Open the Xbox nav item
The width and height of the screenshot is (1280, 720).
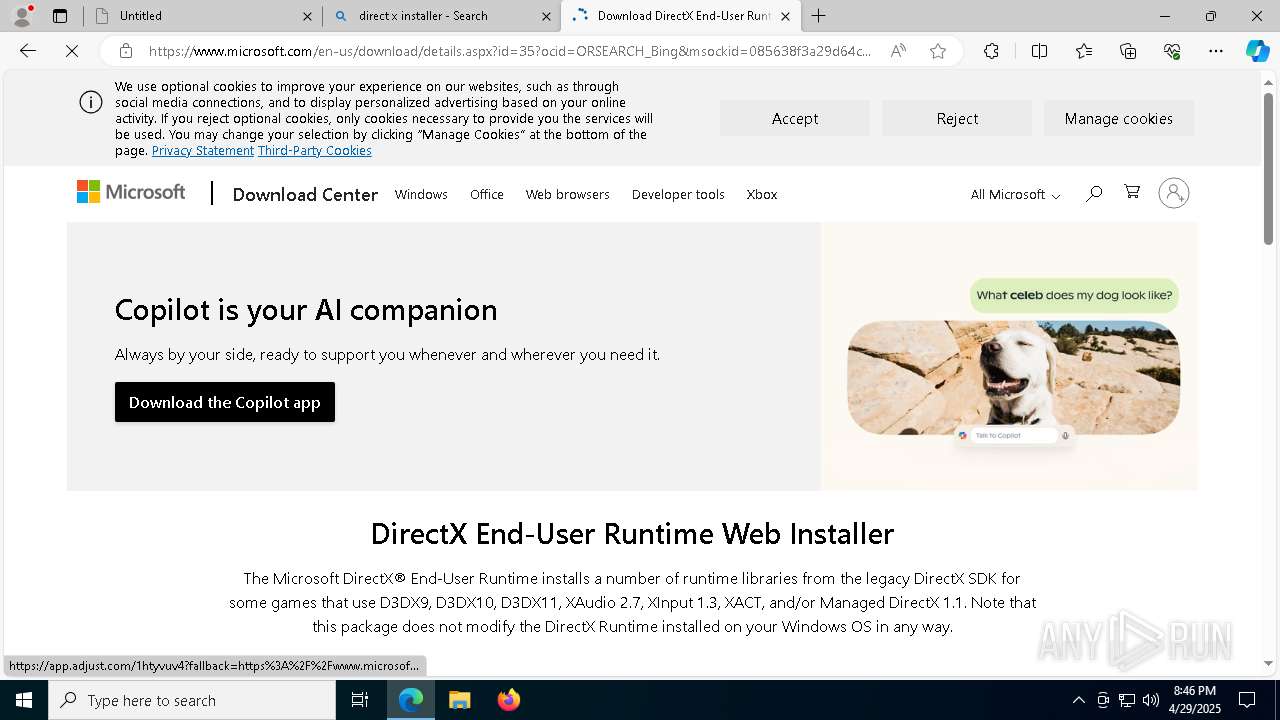point(762,194)
